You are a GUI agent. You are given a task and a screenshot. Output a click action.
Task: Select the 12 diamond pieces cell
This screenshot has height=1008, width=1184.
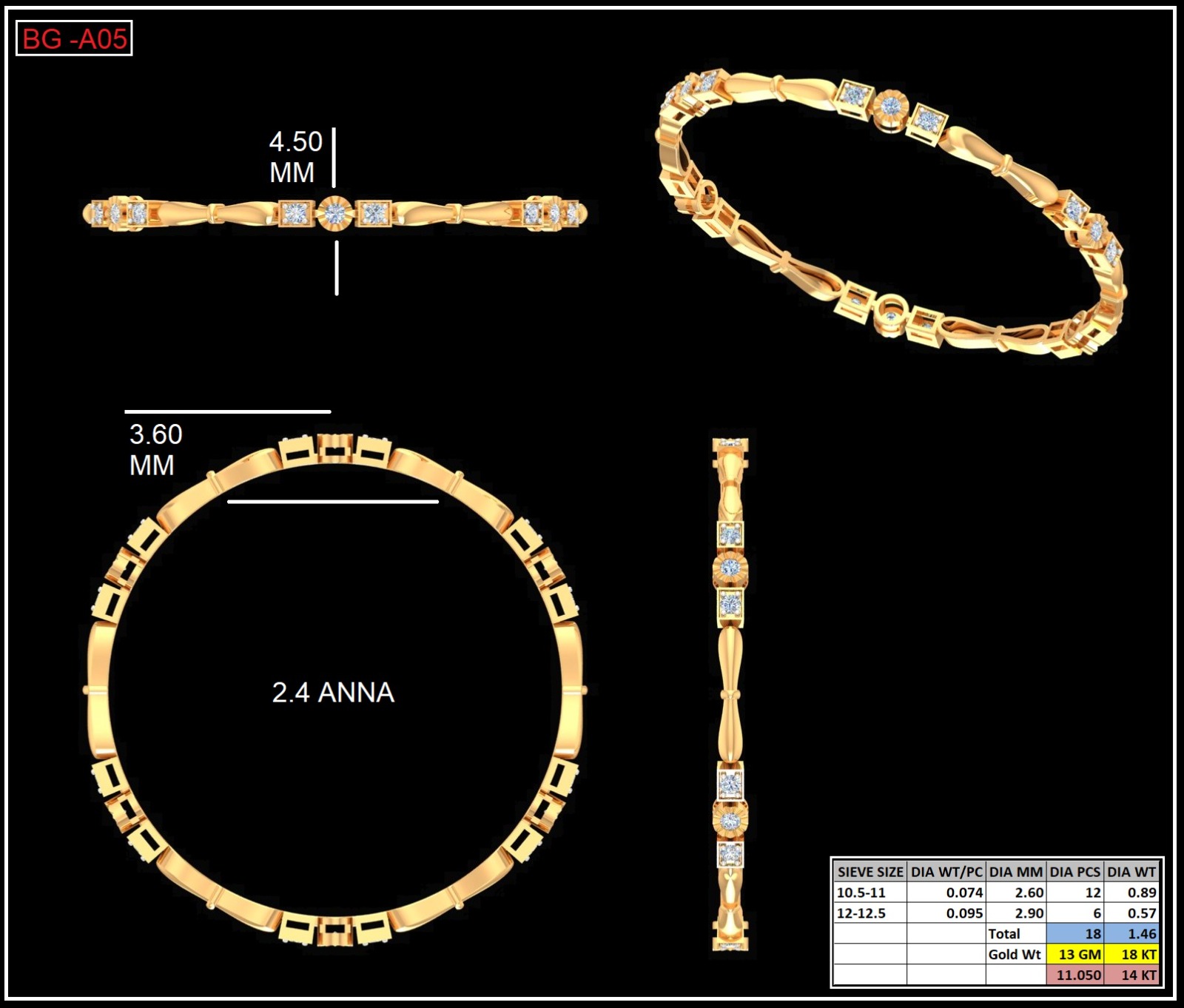point(1074,893)
